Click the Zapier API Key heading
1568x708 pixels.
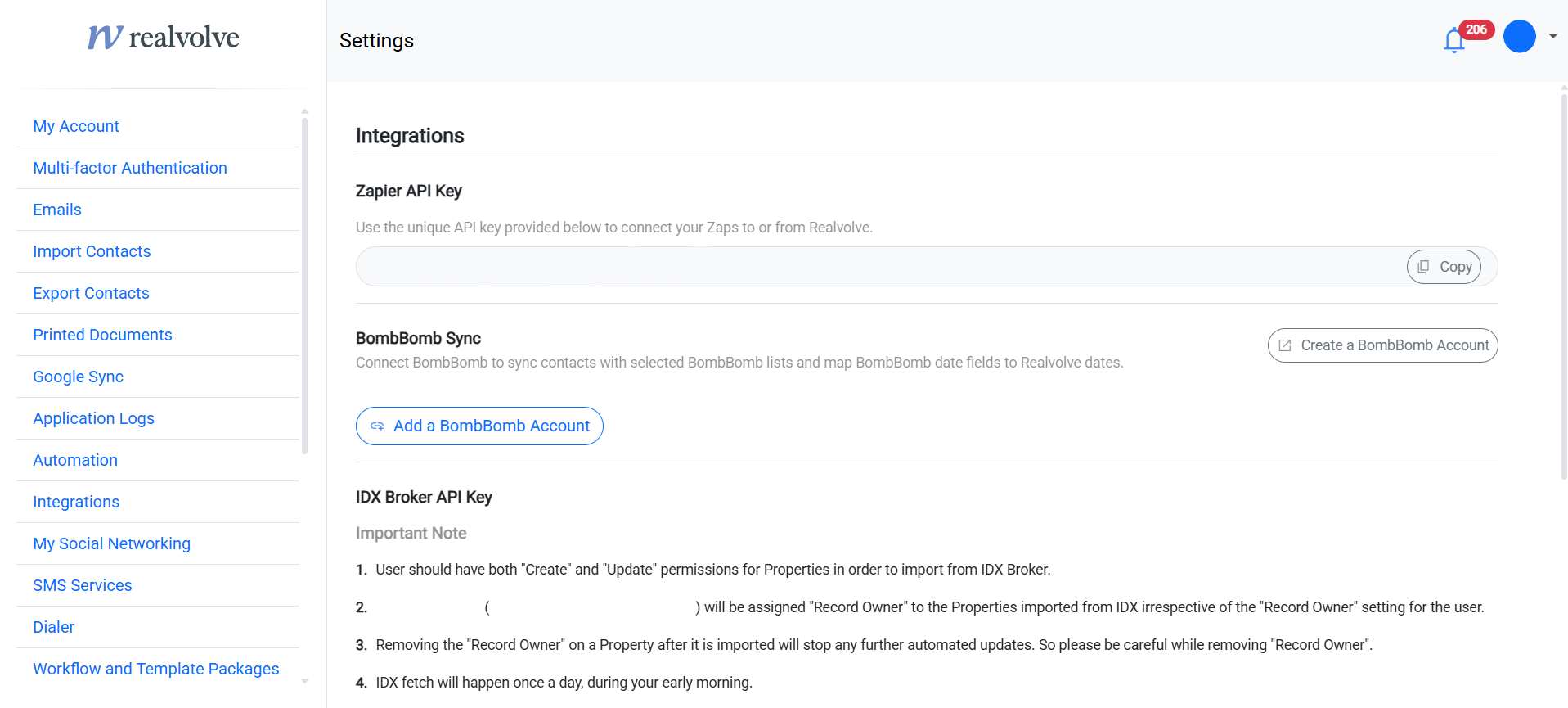pyautogui.click(x=408, y=191)
